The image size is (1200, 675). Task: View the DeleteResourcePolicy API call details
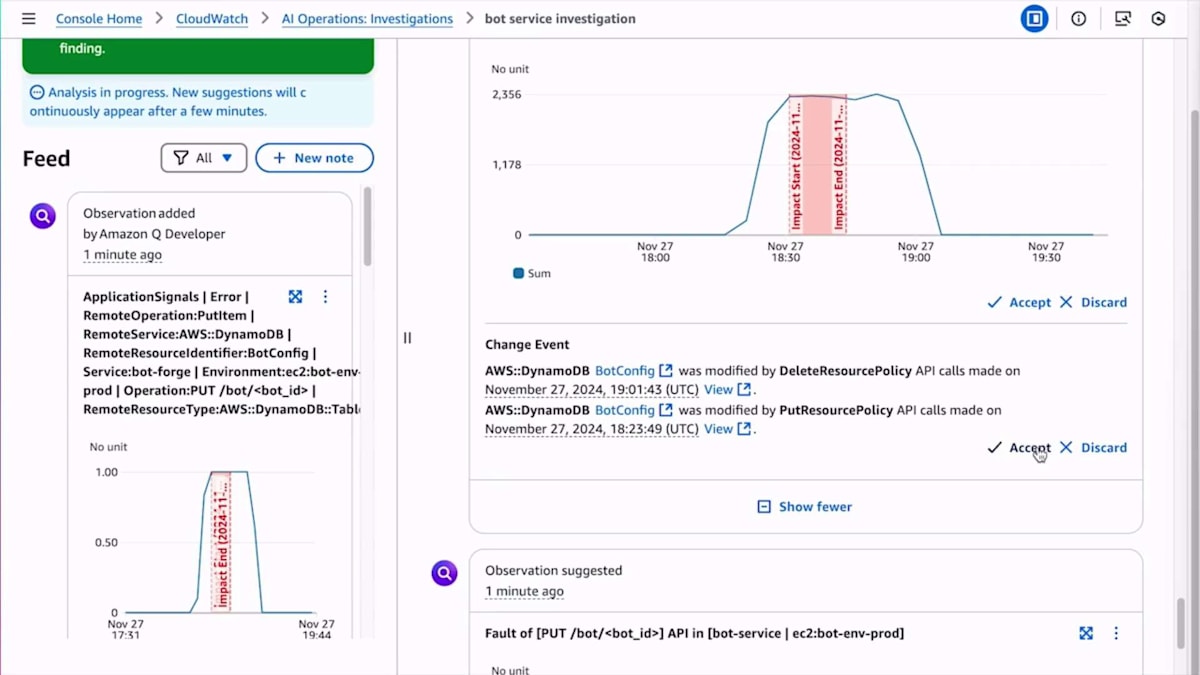(x=719, y=390)
